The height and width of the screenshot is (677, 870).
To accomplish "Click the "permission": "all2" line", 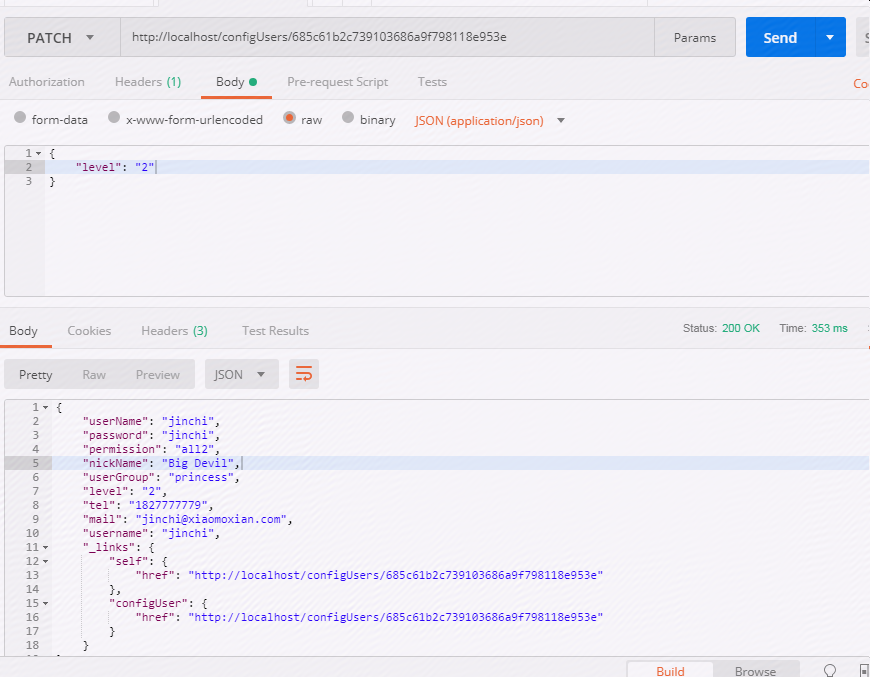I will pyautogui.click(x=151, y=449).
